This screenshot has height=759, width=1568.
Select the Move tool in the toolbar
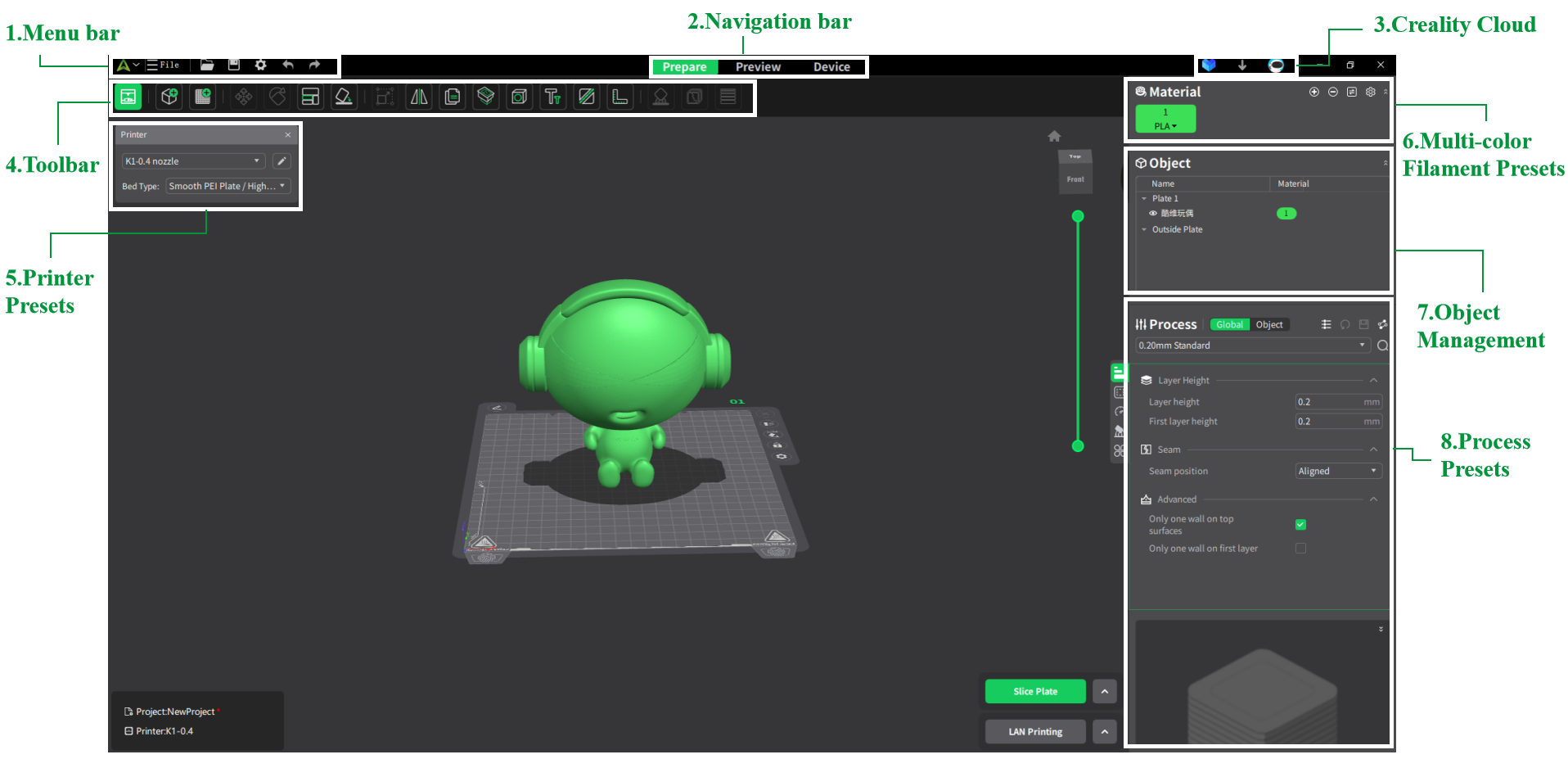point(243,96)
